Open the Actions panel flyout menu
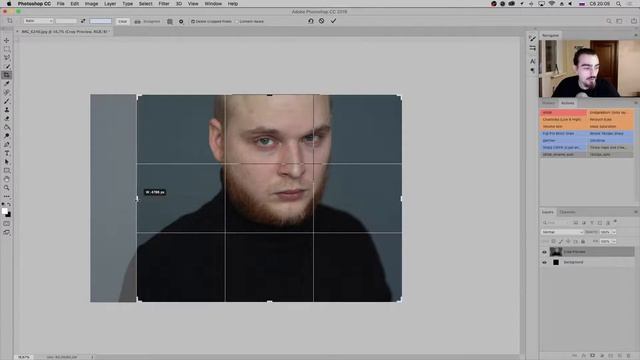Screen dimensions: 640x360 tap(636, 103)
